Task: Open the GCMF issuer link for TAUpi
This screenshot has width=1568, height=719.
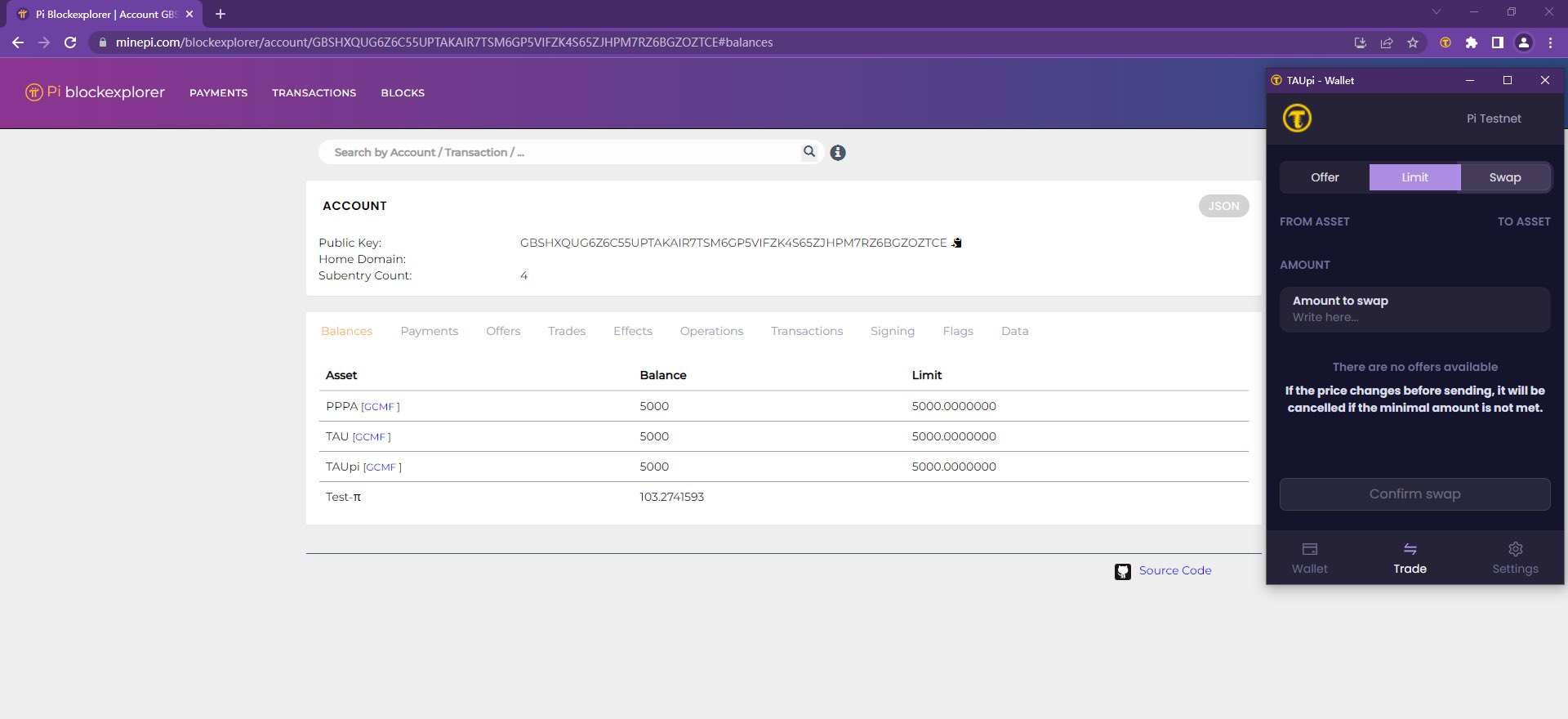Action: pos(382,467)
